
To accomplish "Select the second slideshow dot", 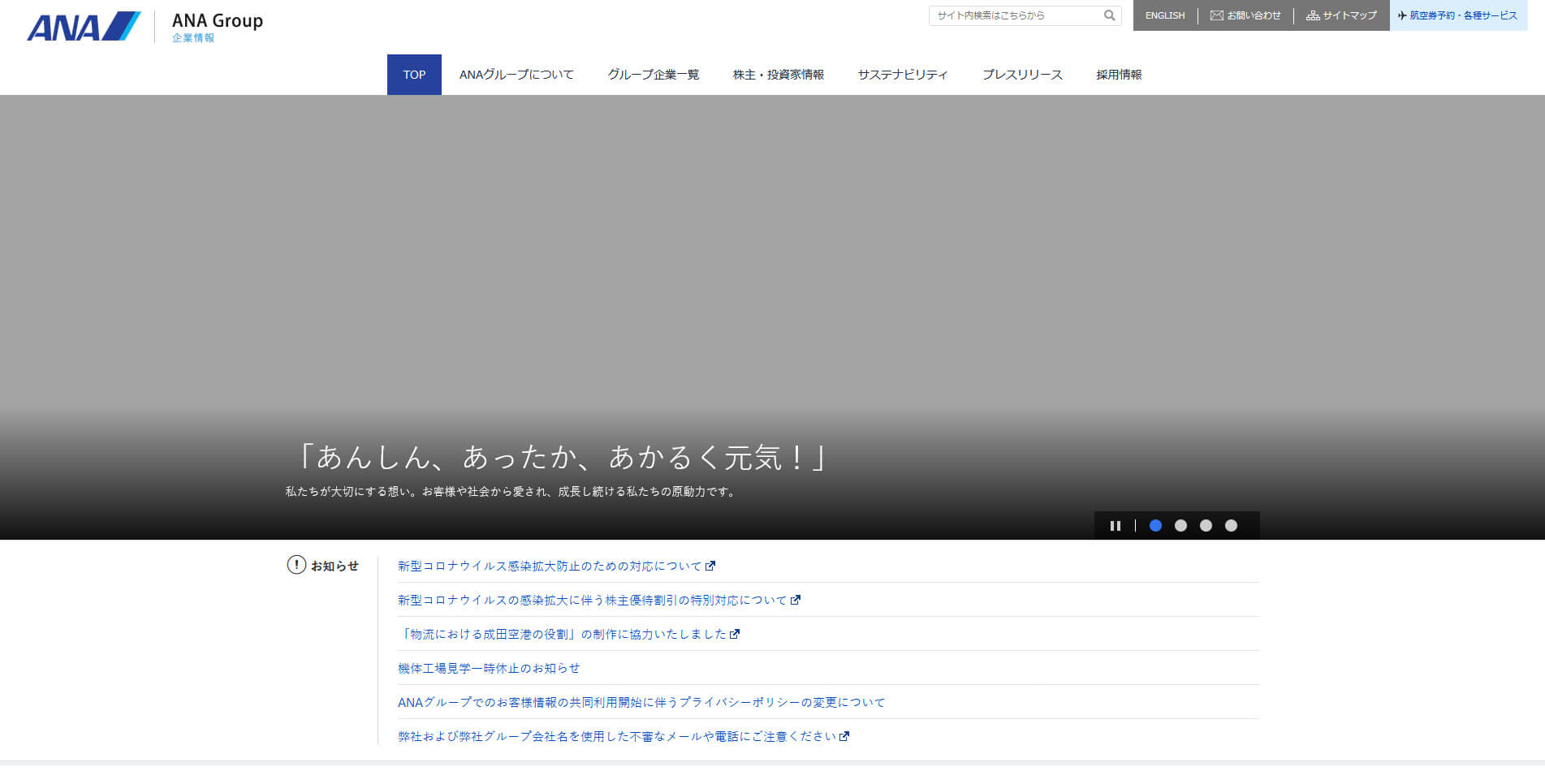I will 1180,526.
